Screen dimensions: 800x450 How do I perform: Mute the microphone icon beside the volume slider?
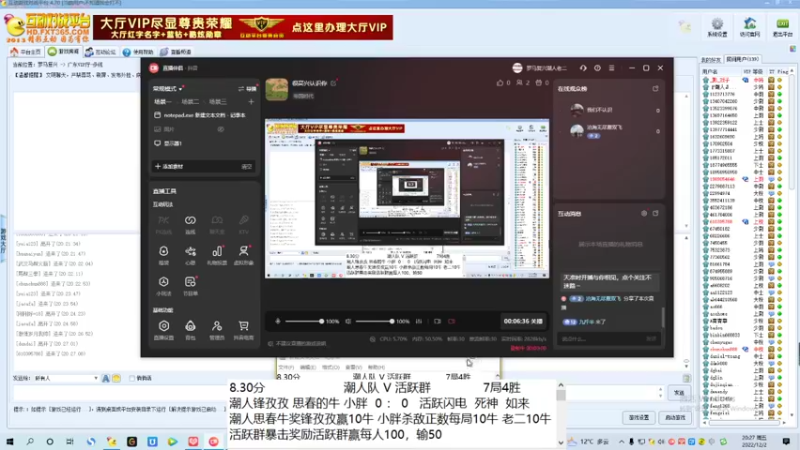tap(278, 321)
